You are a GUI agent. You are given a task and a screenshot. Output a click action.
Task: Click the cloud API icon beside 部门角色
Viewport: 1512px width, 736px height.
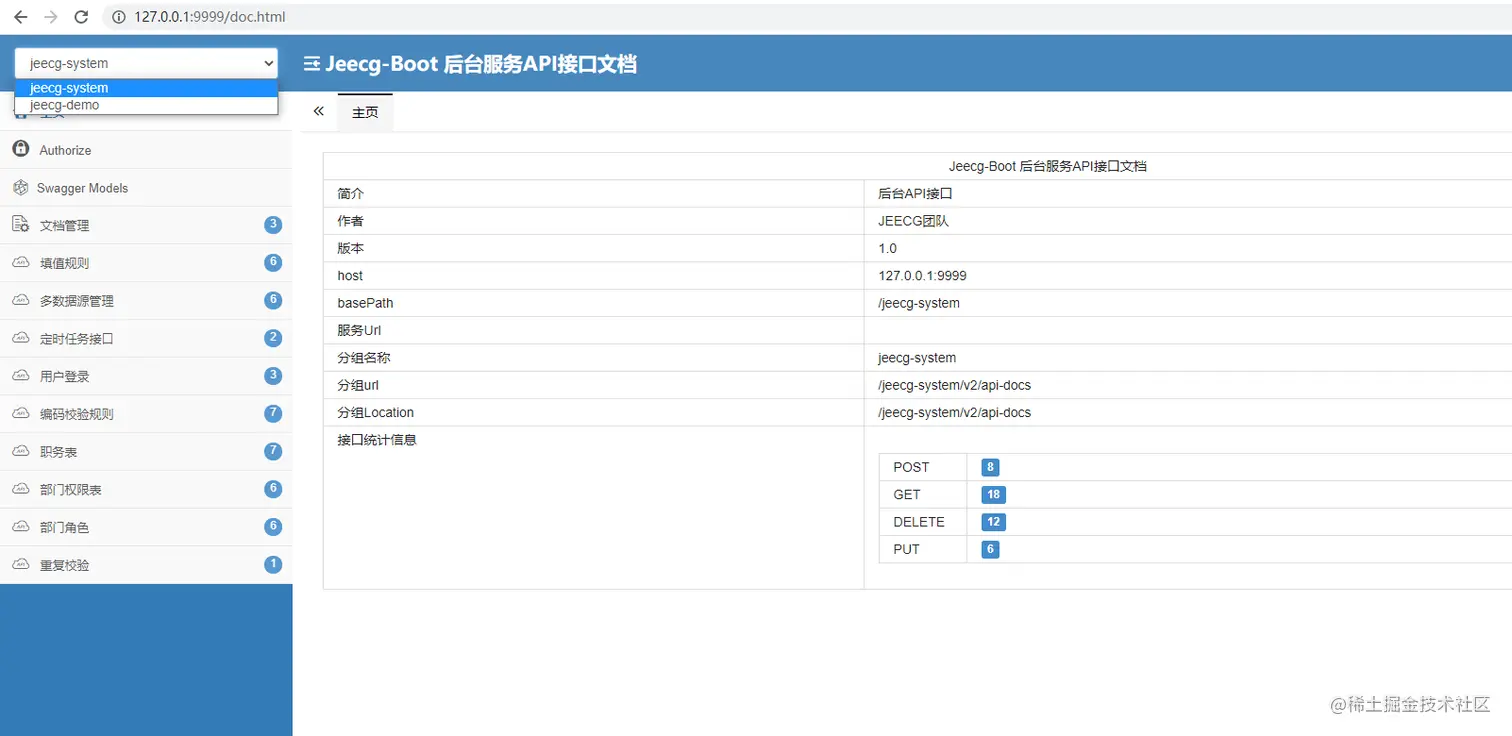coord(20,526)
